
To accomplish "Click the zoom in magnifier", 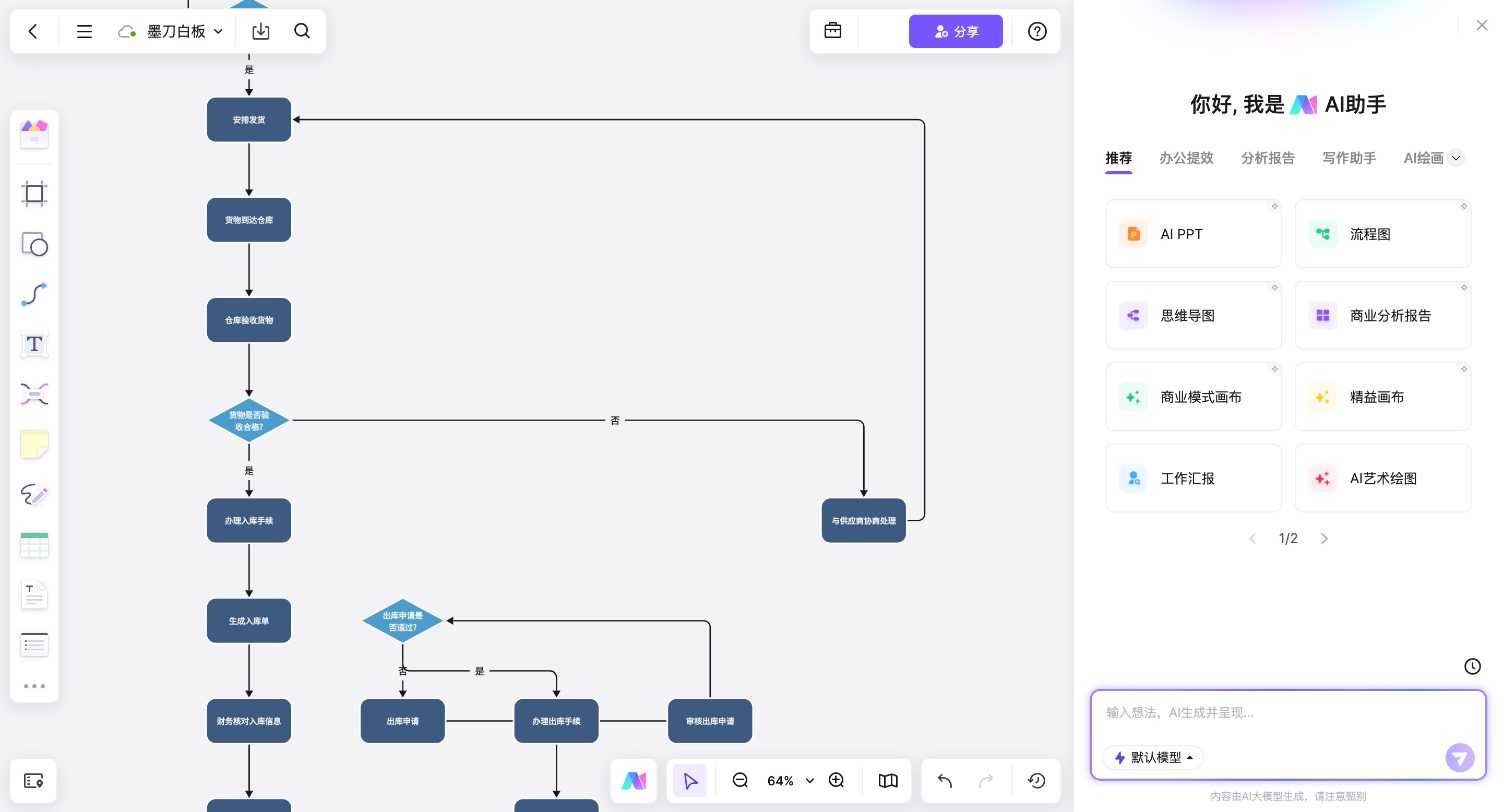I will 836,781.
